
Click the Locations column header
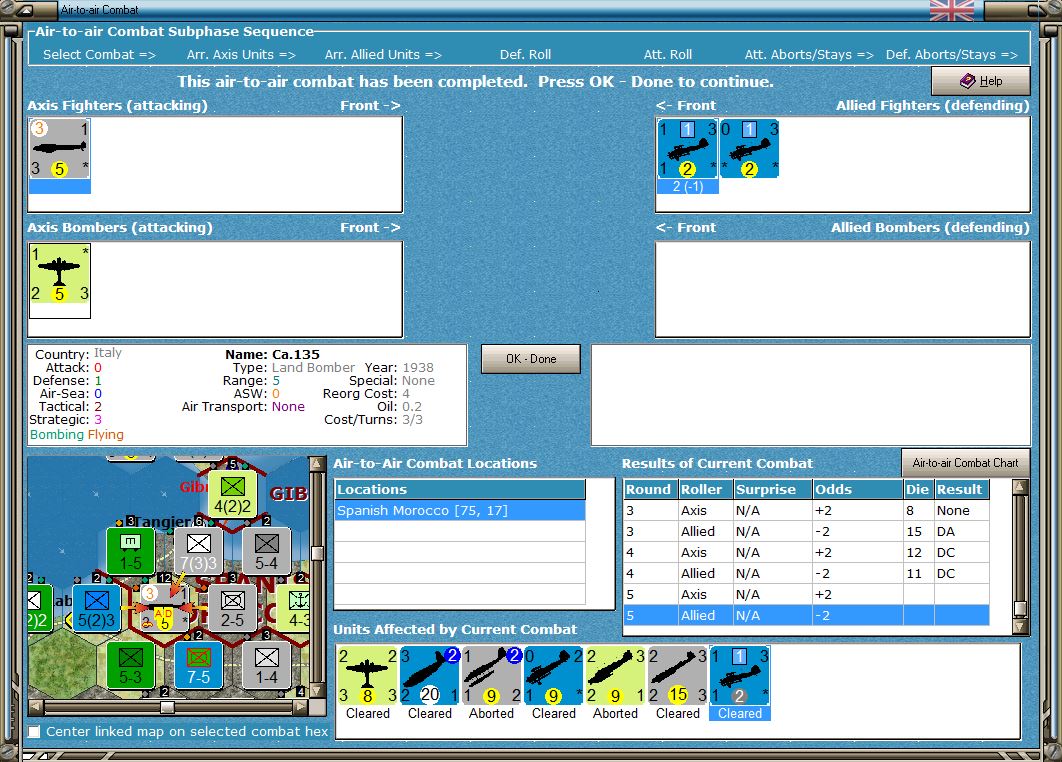pyautogui.click(x=460, y=490)
